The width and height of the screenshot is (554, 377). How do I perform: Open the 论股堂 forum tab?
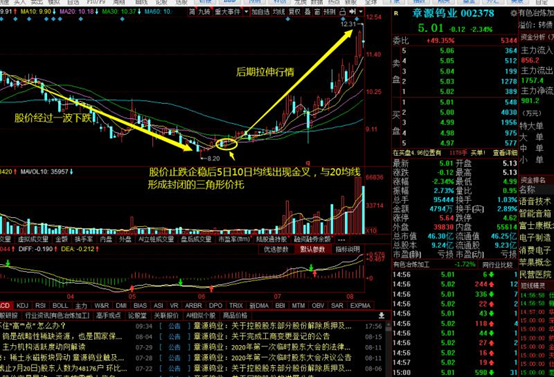[137, 316]
